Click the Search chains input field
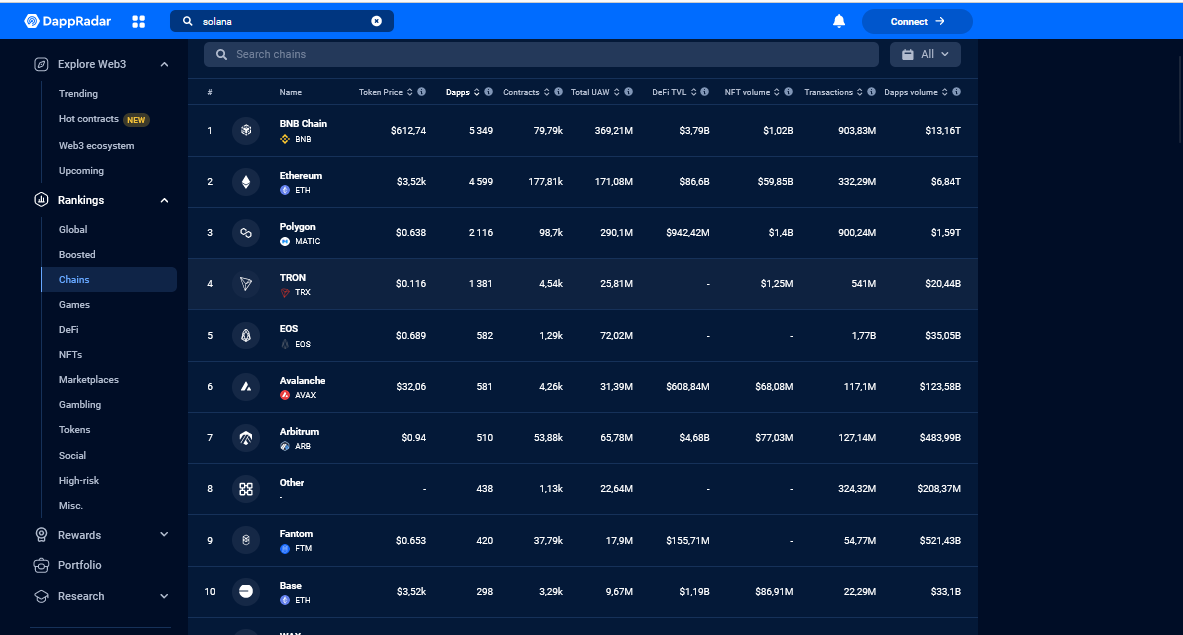This screenshot has height=635, width=1183. [x=540, y=54]
